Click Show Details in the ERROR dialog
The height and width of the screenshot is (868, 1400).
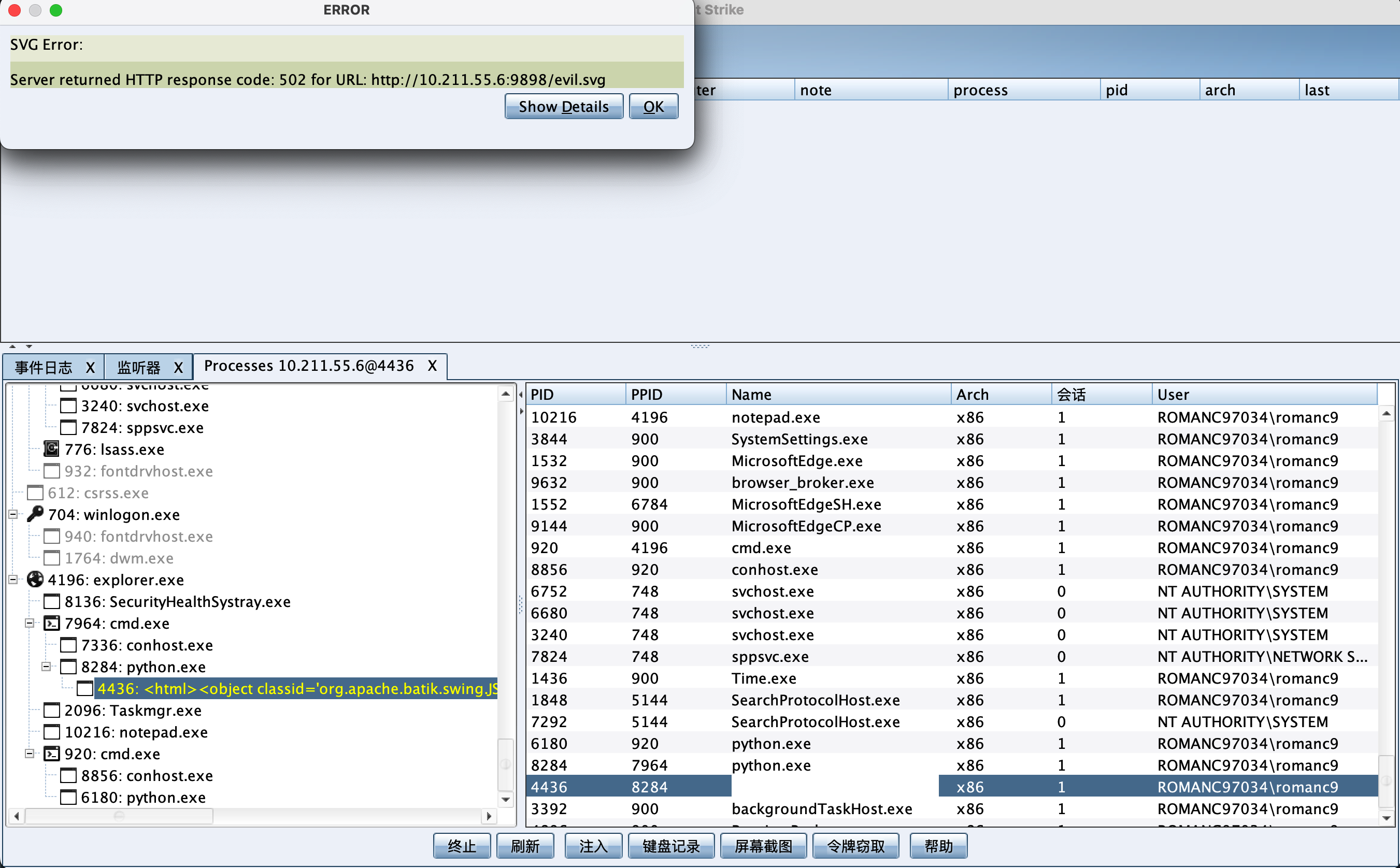[x=563, y=106]
